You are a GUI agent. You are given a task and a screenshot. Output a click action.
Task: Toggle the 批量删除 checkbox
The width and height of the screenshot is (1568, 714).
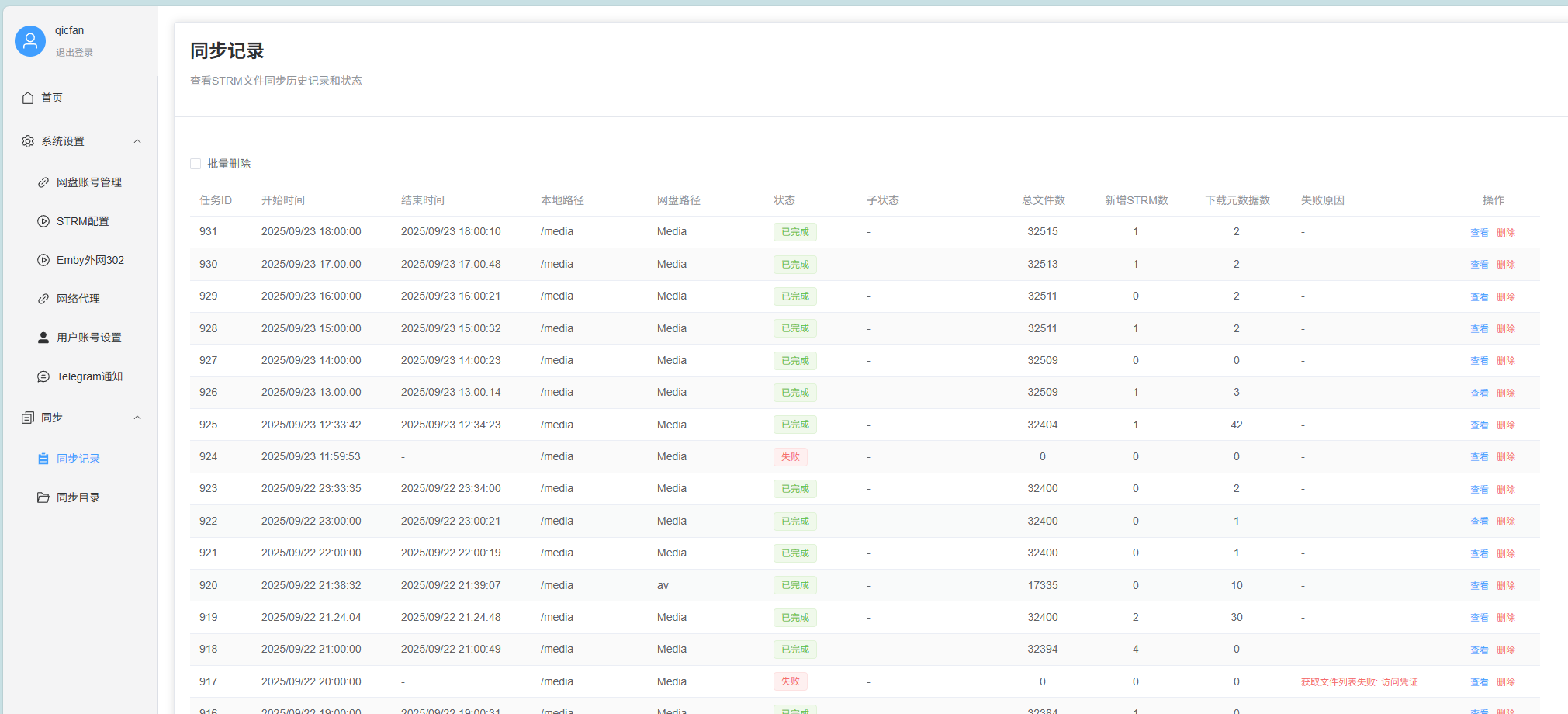tap(196, 164)
